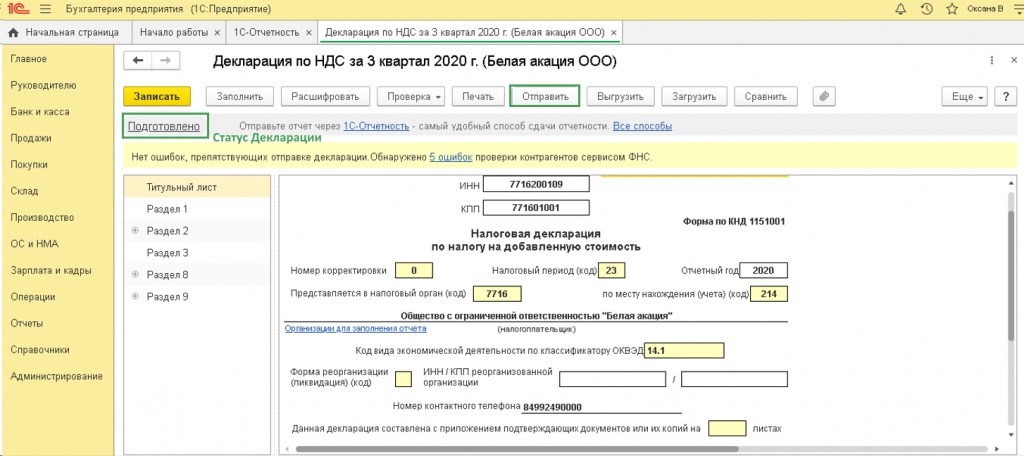Click the Расшифровать button
Viewport: 1024px width, 456px height.
[x=325, y=96]
